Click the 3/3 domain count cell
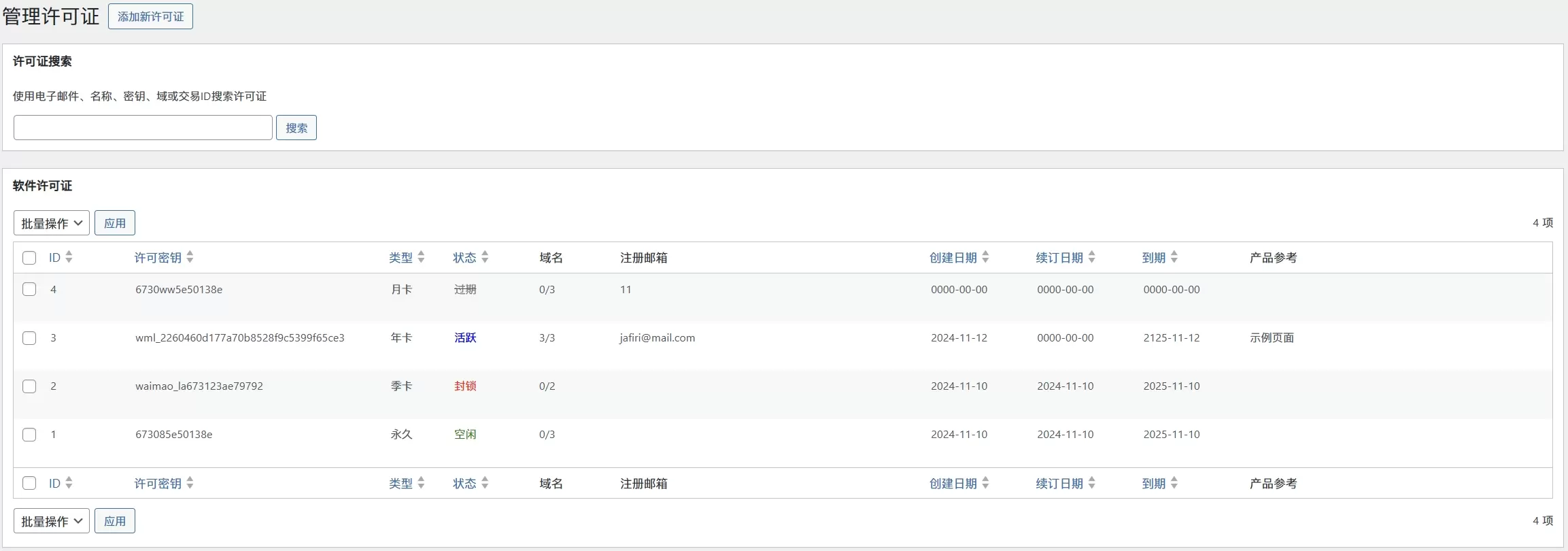Viewport: 1568px width, 551px height. click(x=547, y=338)
